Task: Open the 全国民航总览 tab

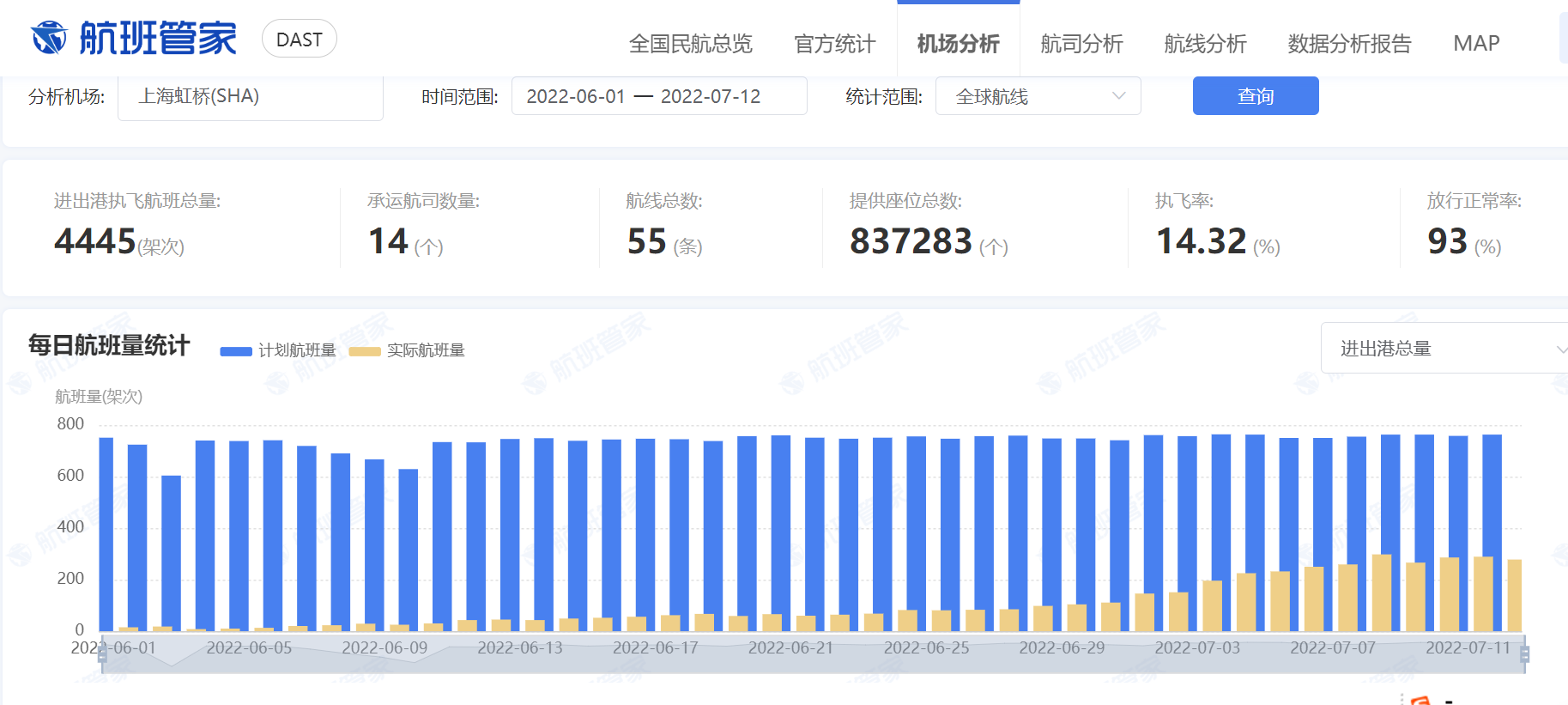Action: (x=690, y=44)
